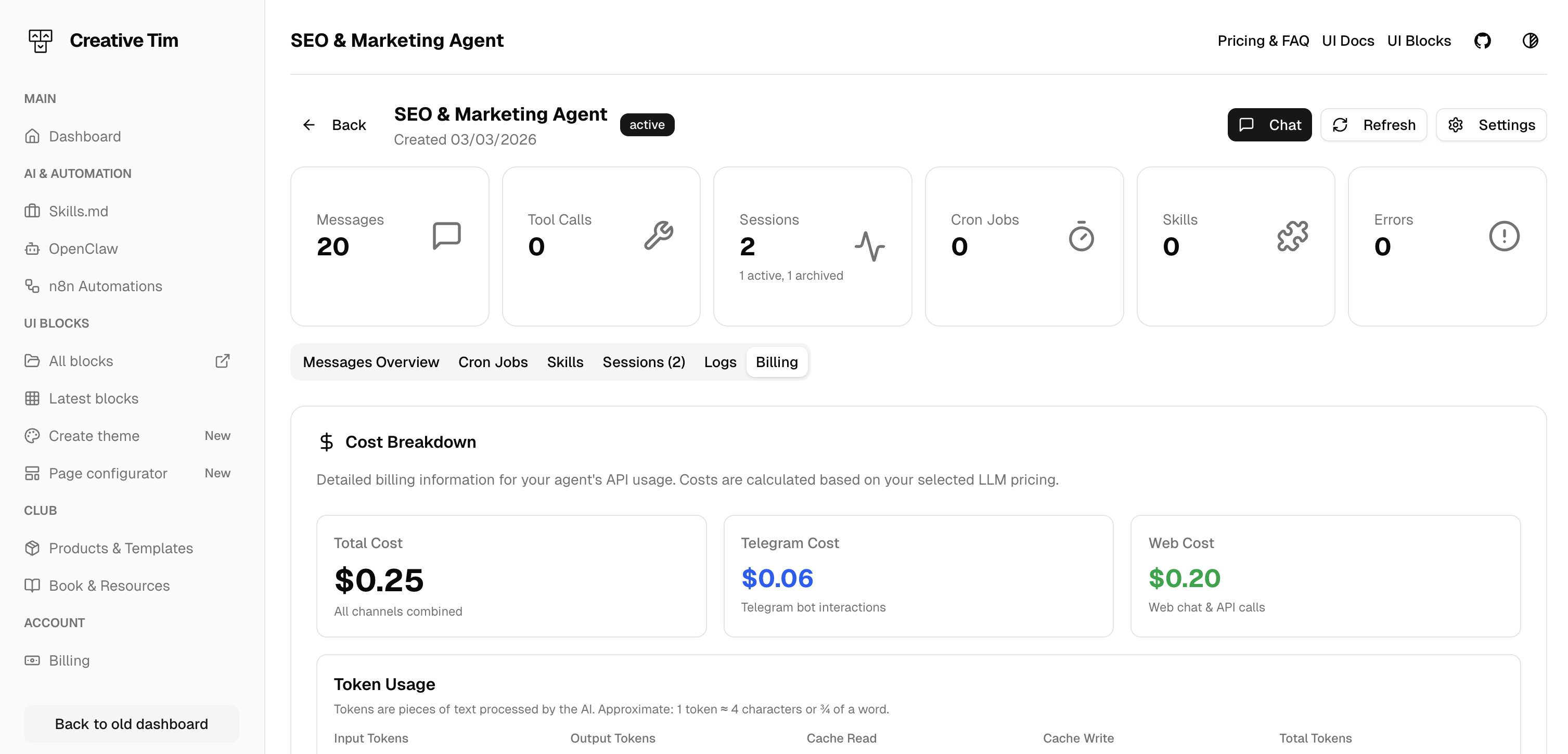Click the active status badge
Image resolution: width=1568 pixels, height=754 pixels.
coord(647,125)
